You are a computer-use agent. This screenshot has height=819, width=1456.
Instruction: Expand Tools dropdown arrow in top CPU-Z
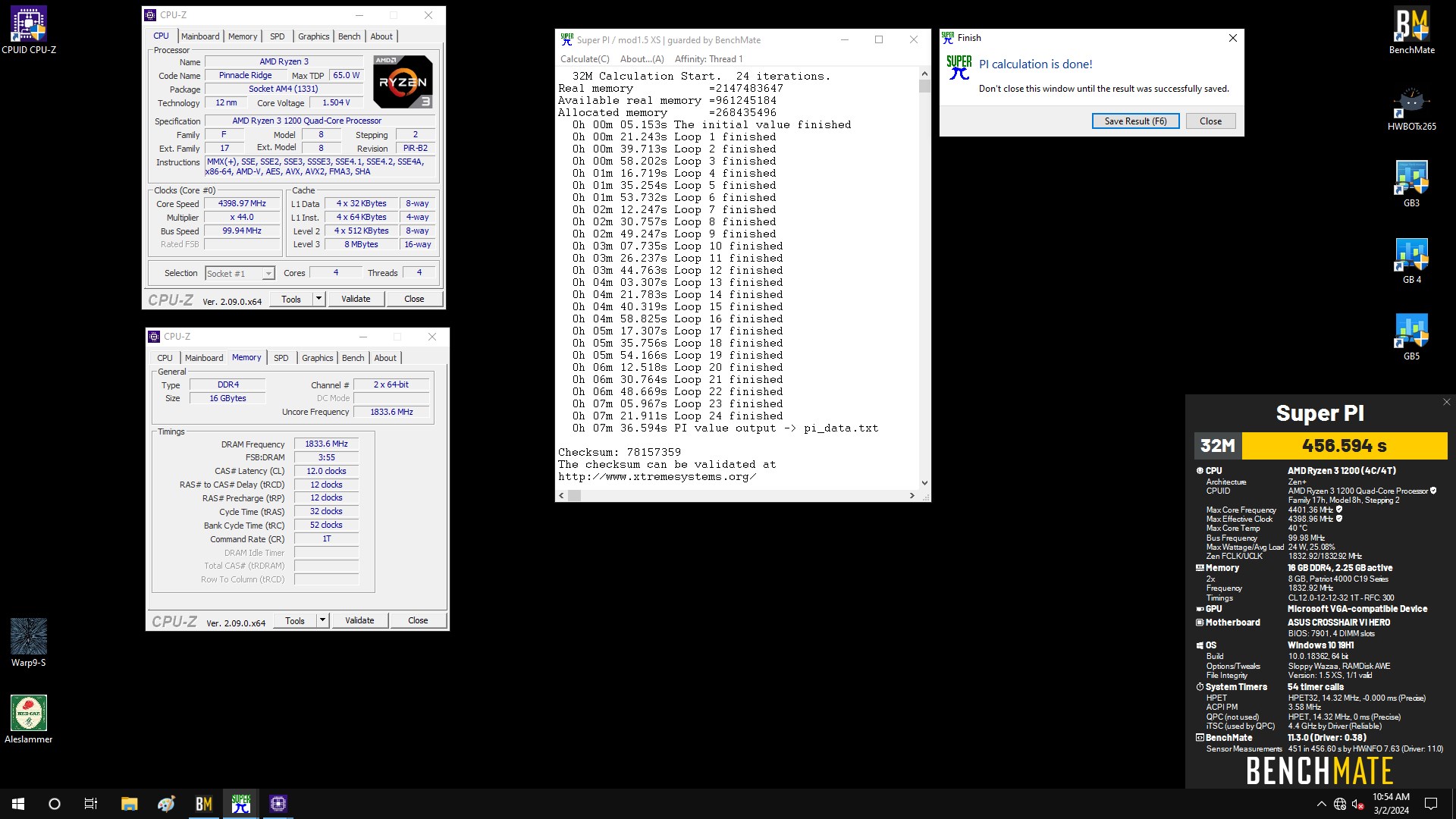click(318, 299)
